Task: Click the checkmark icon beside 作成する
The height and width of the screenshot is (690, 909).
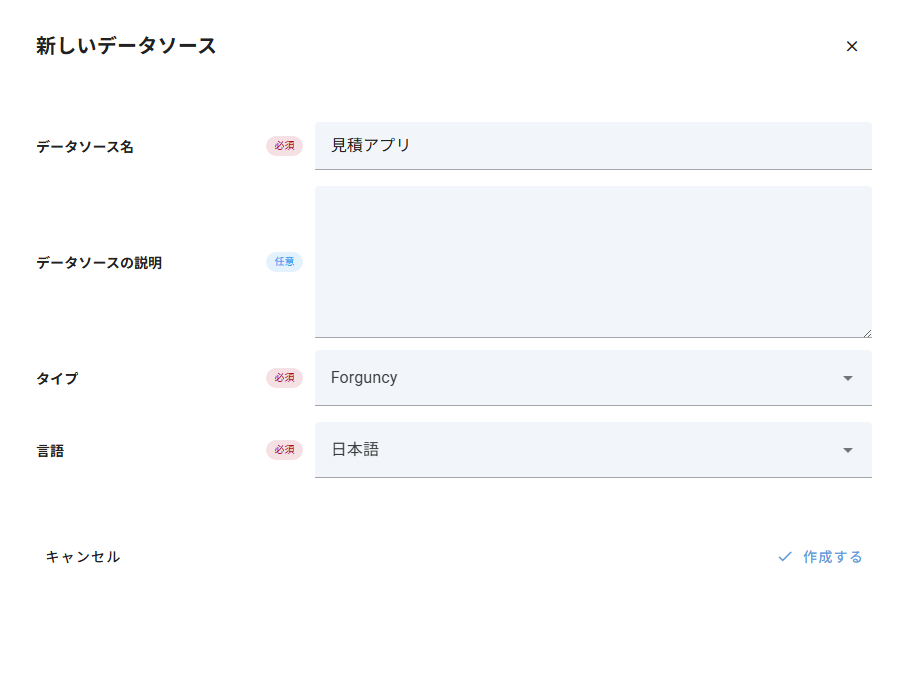Action: pyautogui.click(x=785, y=557)
